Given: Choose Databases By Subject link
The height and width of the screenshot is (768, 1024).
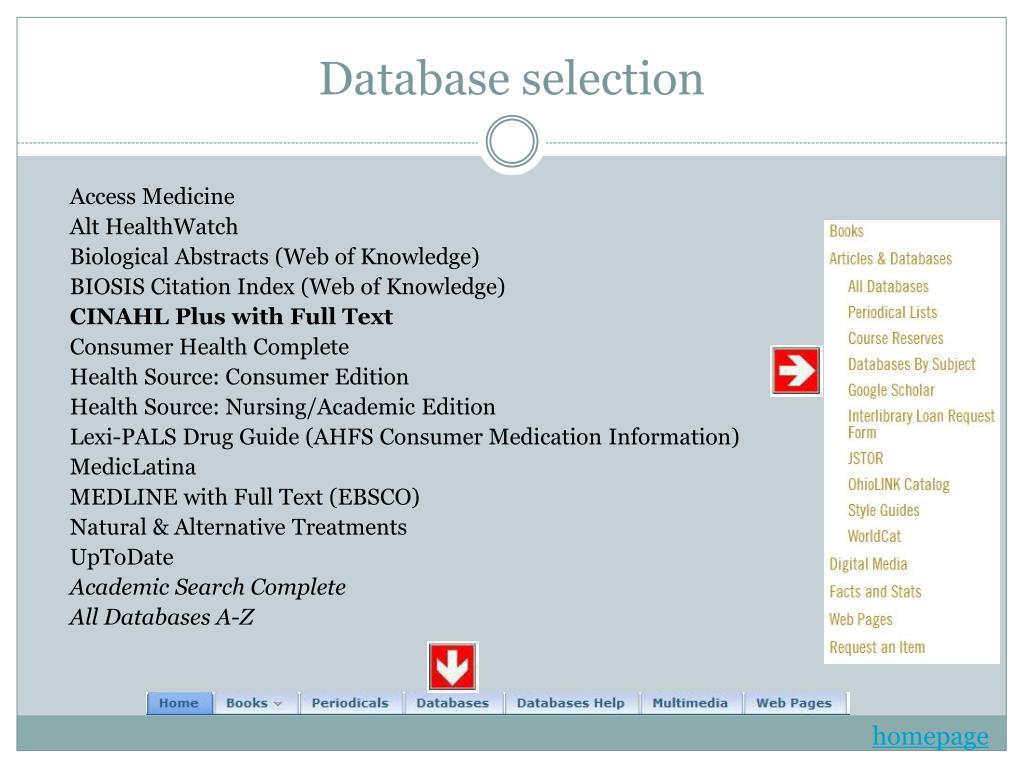Looking at the screenshot, I should point(912,364).
